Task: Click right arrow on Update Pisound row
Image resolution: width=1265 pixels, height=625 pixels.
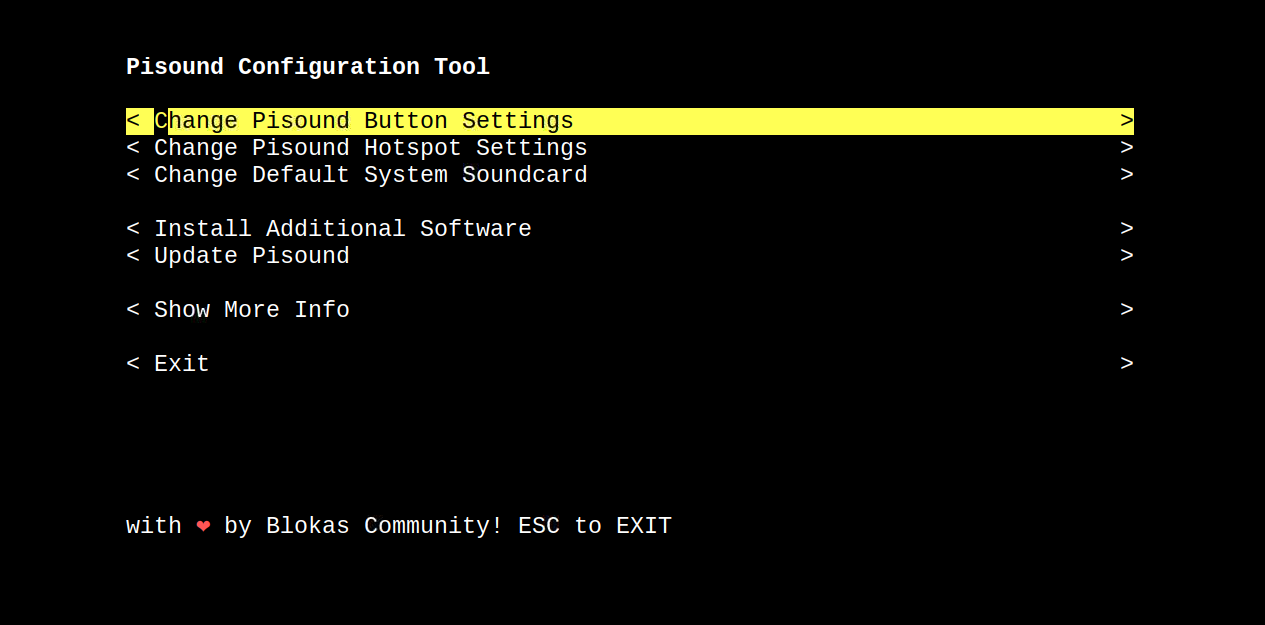Action: coord(1127,256)
